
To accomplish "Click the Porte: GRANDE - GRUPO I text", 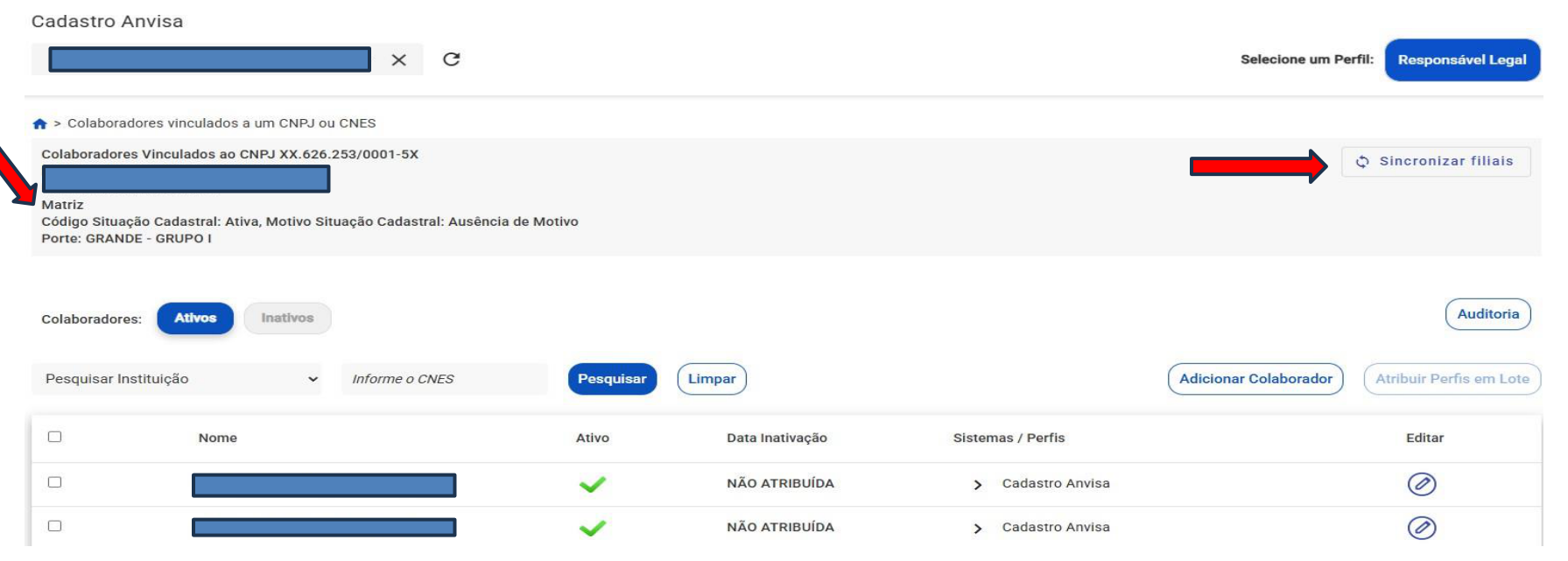I will click(x=126, y=239).
